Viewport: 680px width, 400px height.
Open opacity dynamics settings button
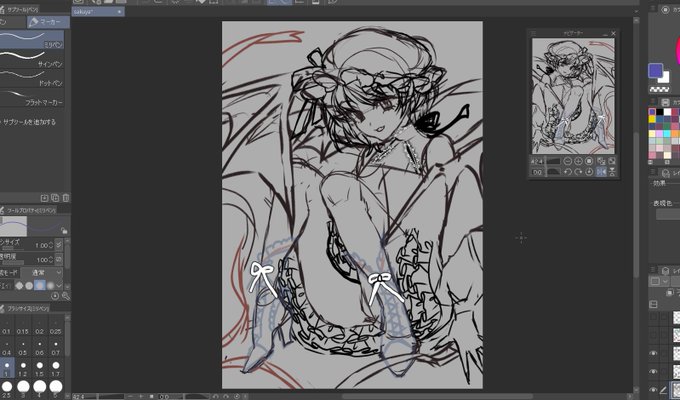pyautogui.click(x=59, y=260)
